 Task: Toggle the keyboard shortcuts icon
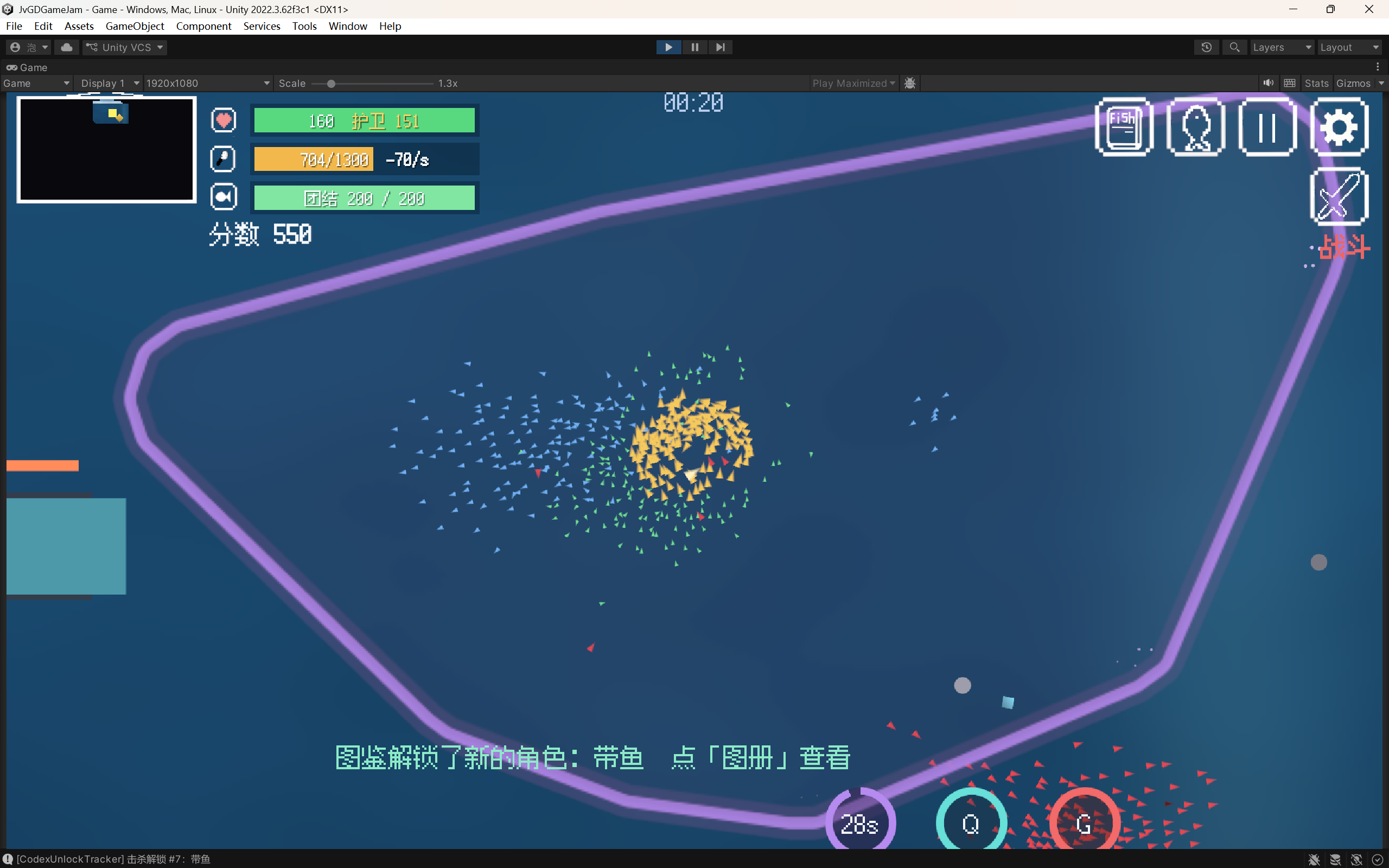1290,83
